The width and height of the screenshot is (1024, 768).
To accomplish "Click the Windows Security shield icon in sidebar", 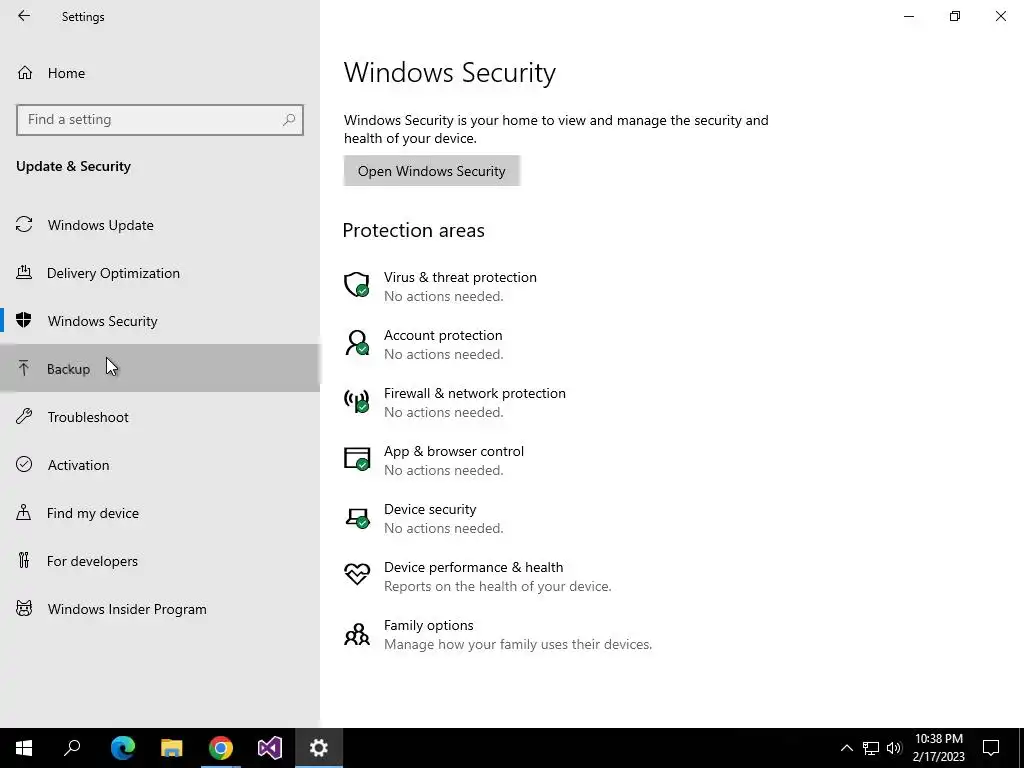I will (24, 320).
